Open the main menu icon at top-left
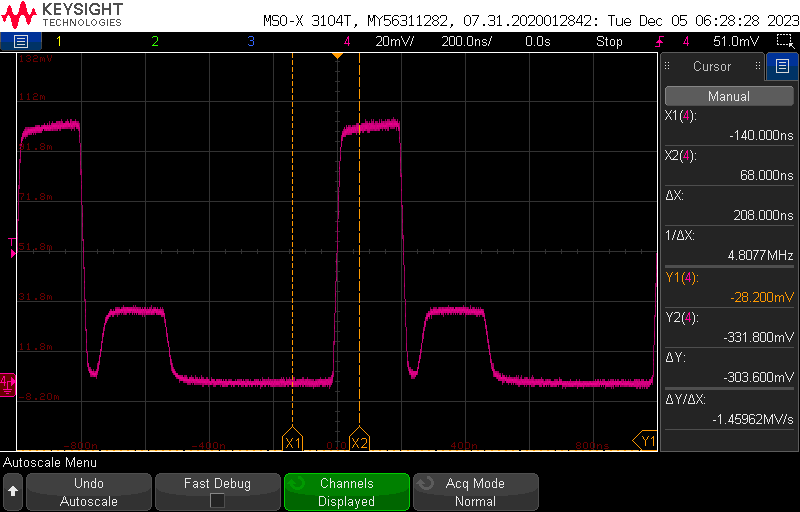The width and height of the screenshot is (800, 512). 21,41
